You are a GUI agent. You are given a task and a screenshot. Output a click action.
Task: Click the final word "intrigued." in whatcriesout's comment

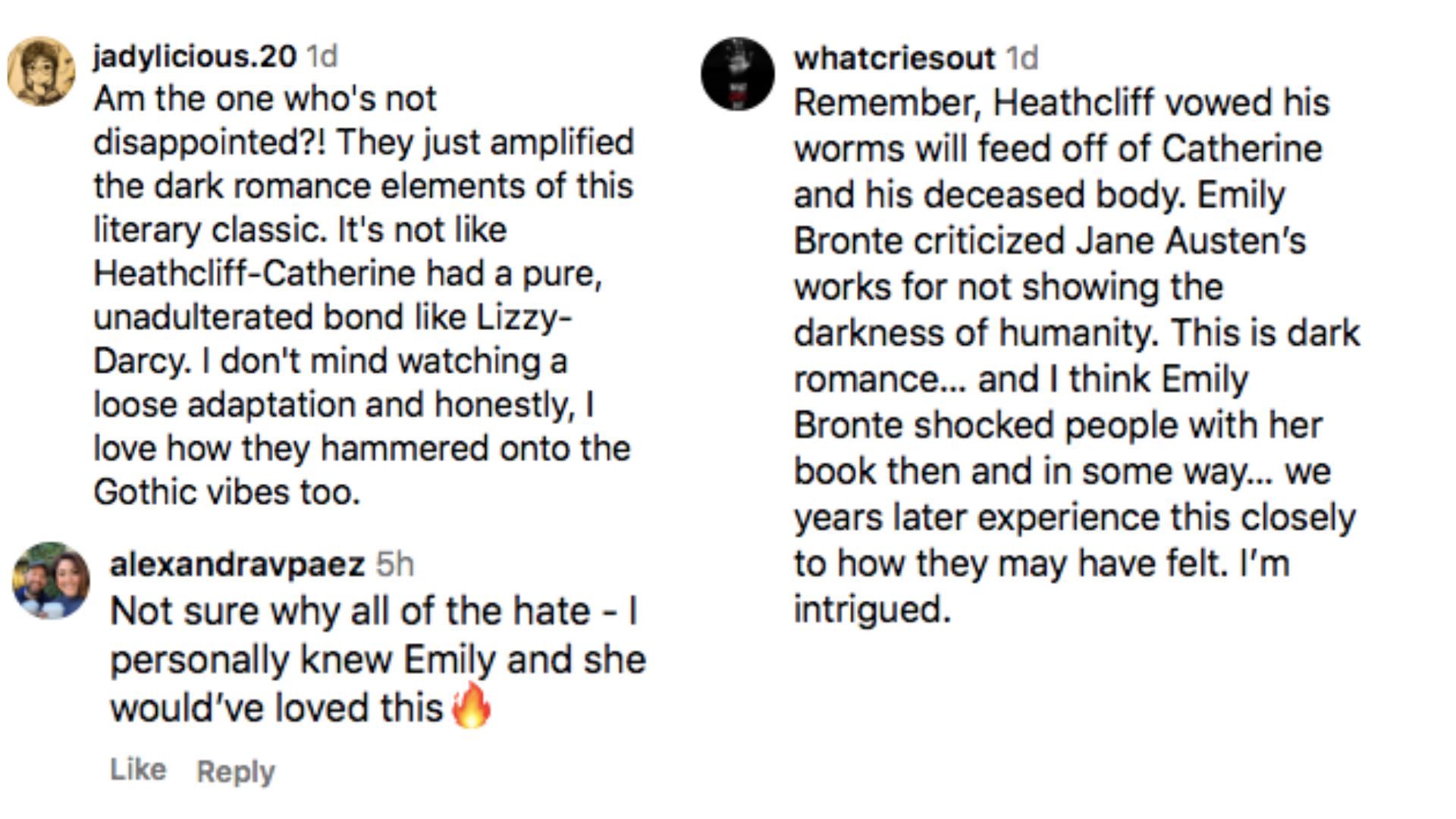pyautogui.click(x=872, y=609)
